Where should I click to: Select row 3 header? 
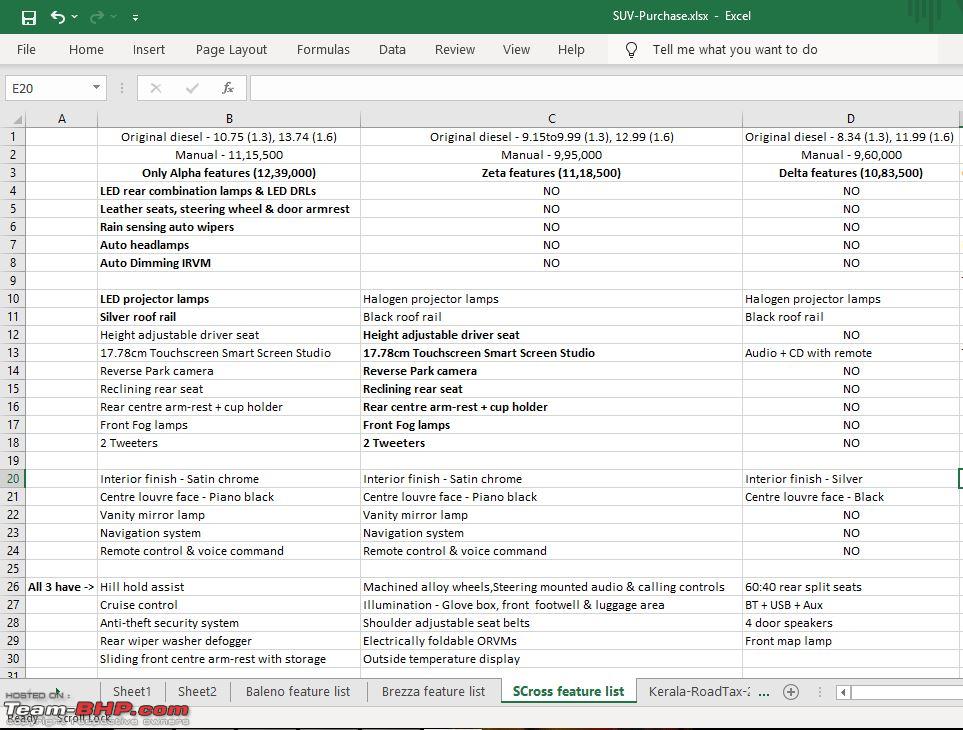tap(13, 173)
